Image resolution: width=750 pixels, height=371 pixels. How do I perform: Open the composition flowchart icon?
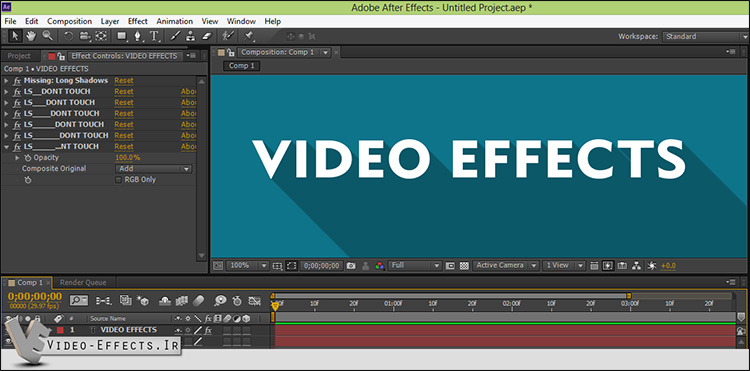click(636, 266)
